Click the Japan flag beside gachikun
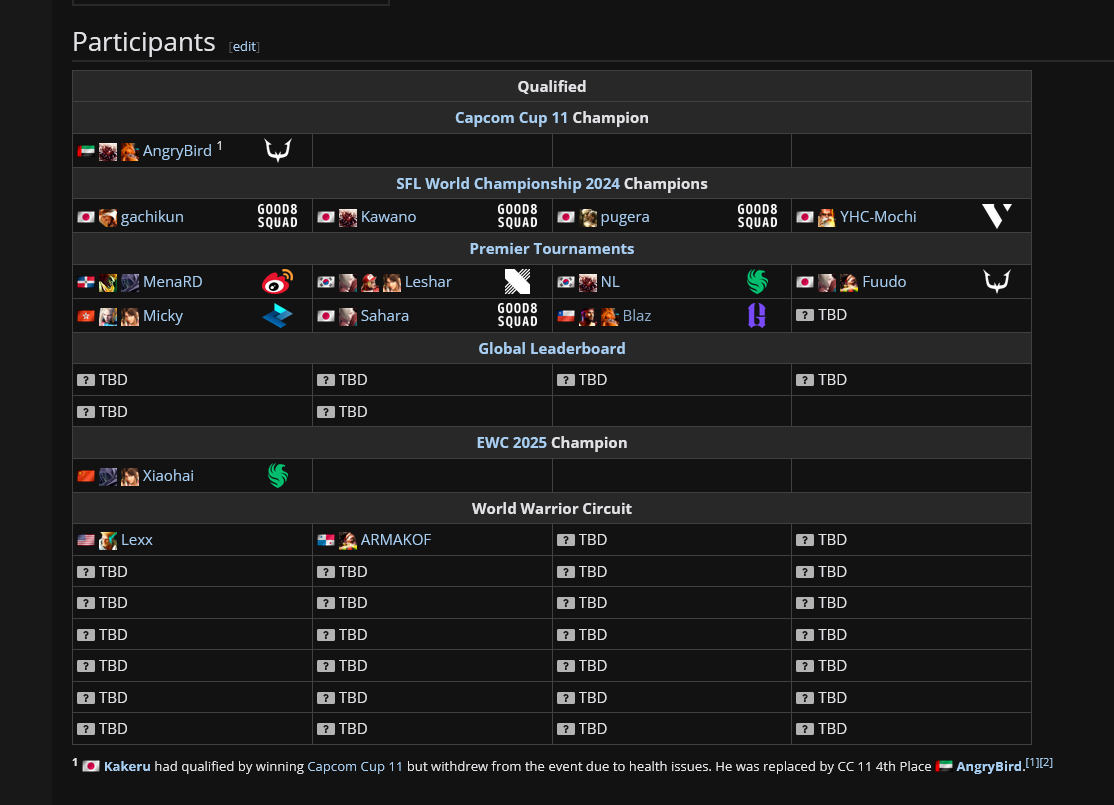The height and width of the screenshot is (805, 1114). pyautogui.click(x=86, y=217)
